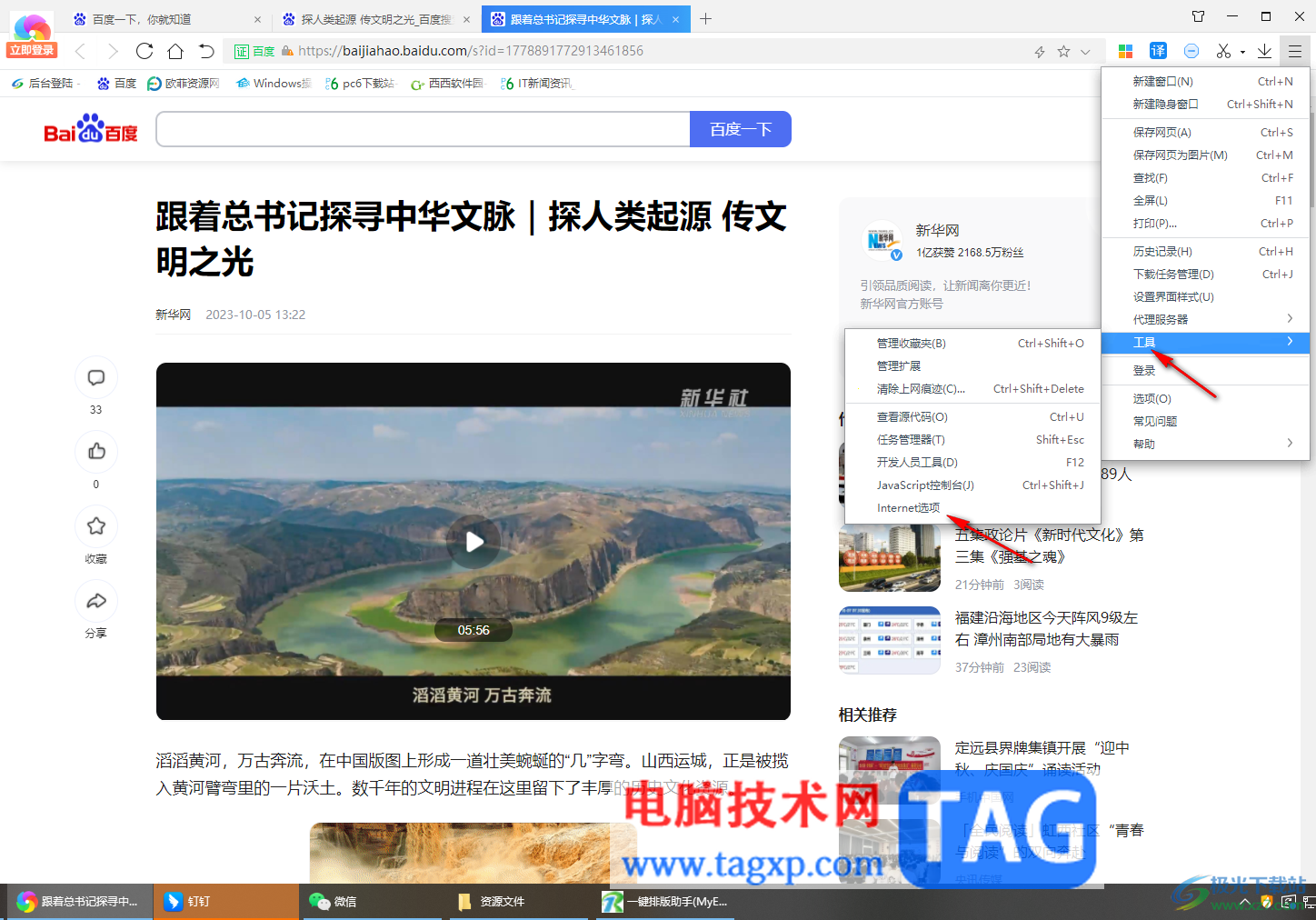Expand the 代理服务器 submenu
1316x920 pixels.
1205,320
